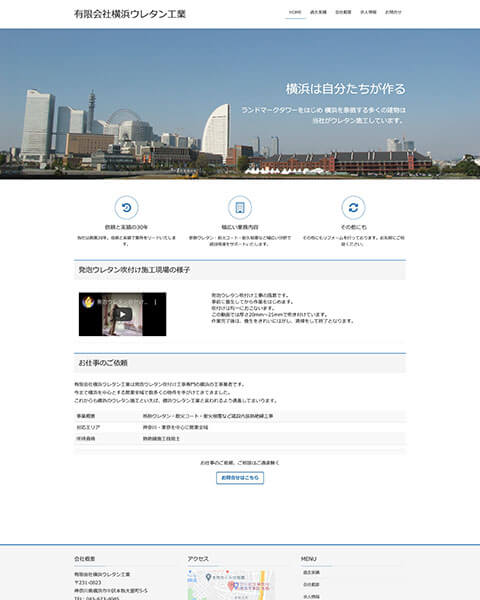Click the お仕事のご依頼 section heading
Image resolution: width=480 pixels, height=600 pixels.
pos(103,363)
